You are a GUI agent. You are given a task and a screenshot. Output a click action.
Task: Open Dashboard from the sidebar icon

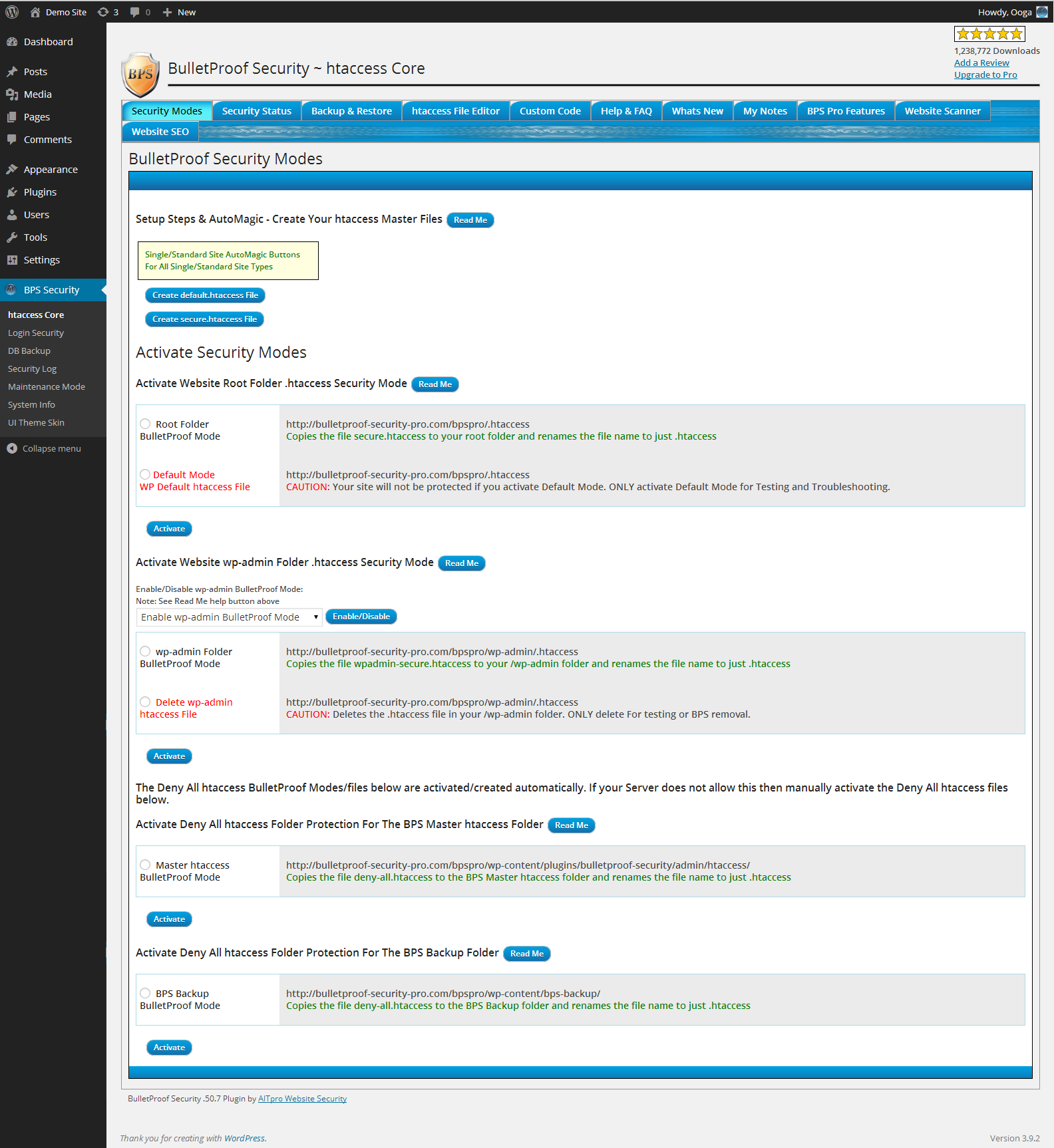[12, 42]
